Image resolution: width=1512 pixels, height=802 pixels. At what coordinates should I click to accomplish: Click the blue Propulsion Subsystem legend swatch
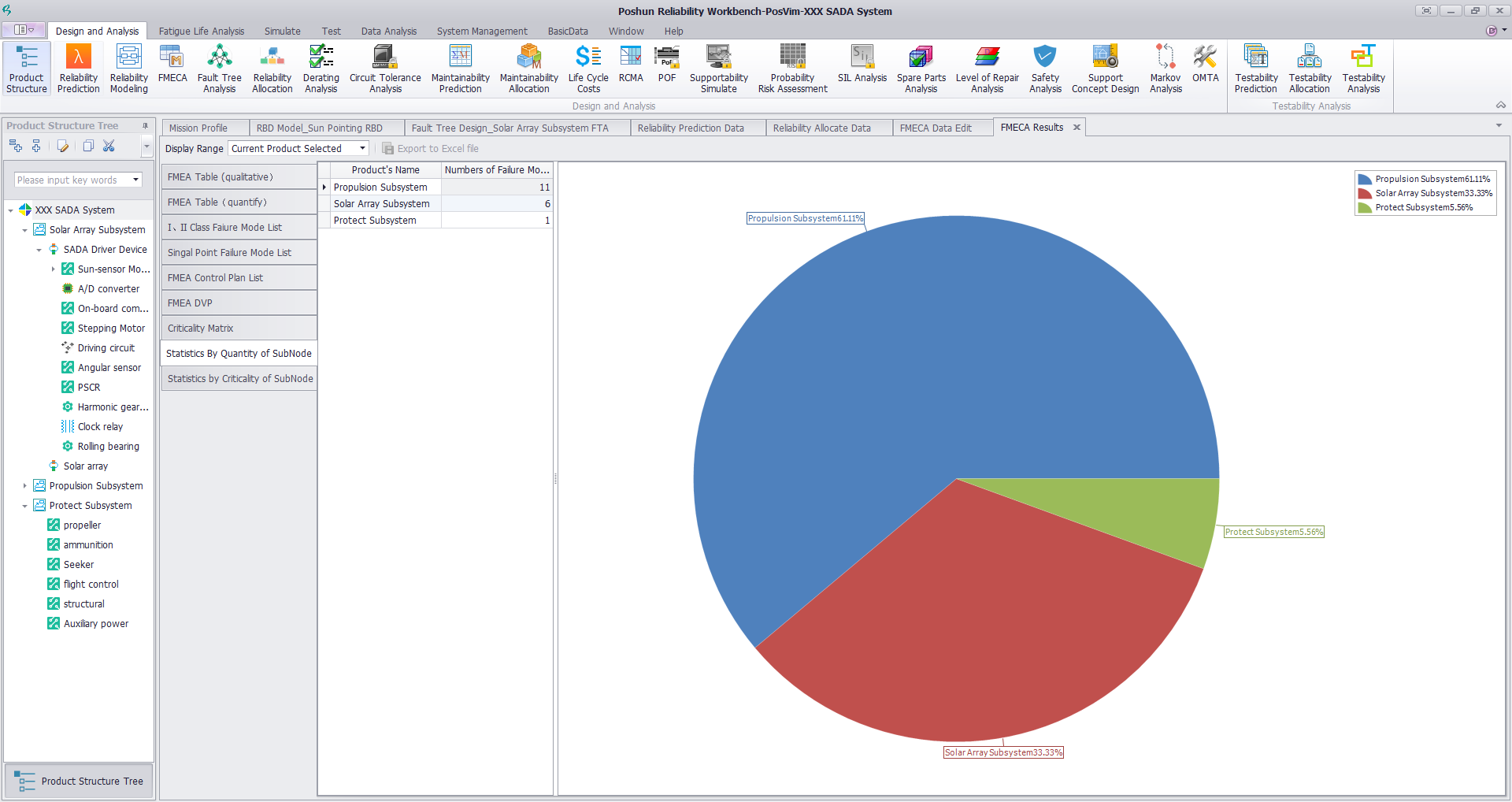(1365, 180)
